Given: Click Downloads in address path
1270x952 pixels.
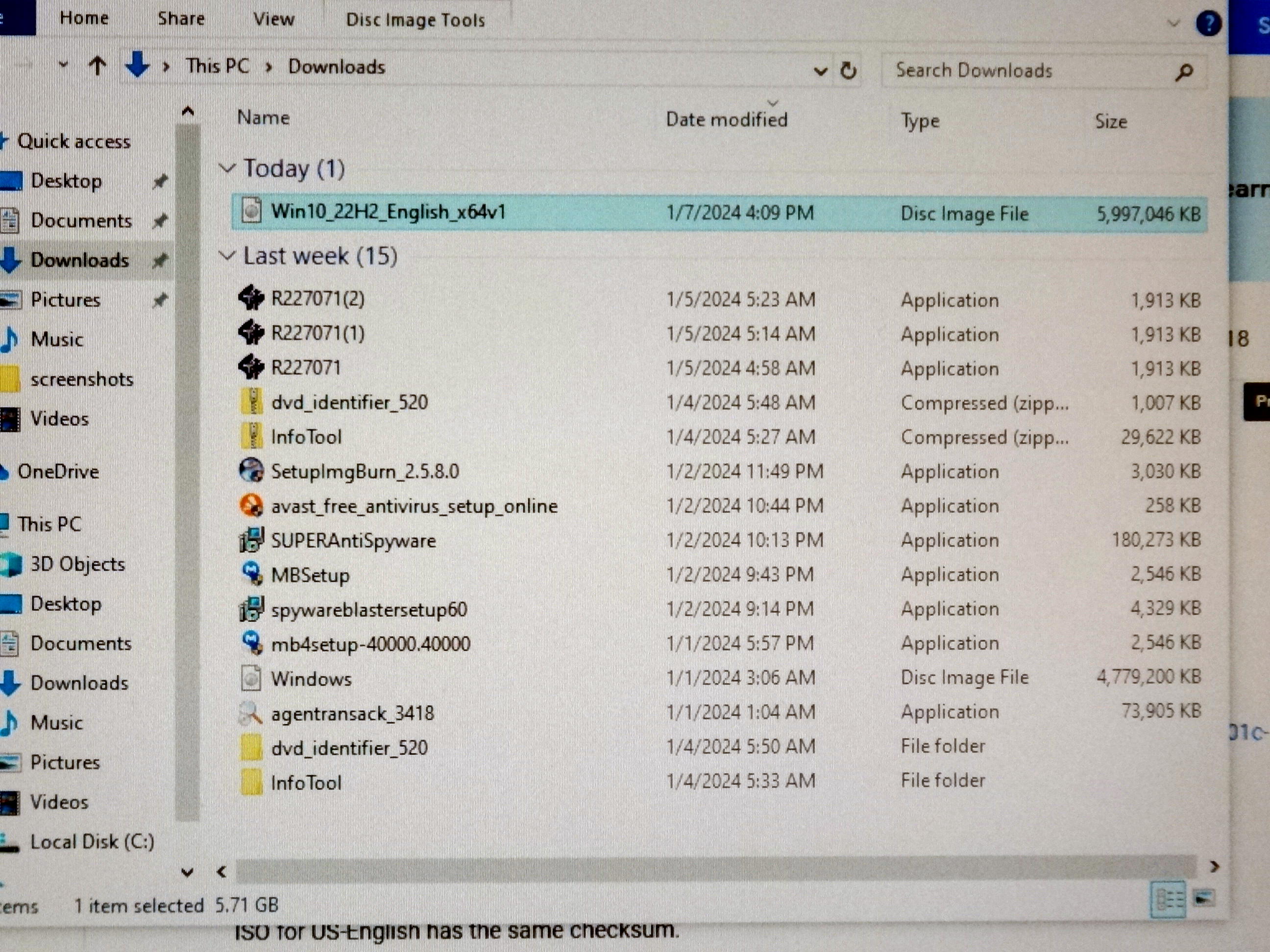Looking at the screenshot, I should 337,67.
